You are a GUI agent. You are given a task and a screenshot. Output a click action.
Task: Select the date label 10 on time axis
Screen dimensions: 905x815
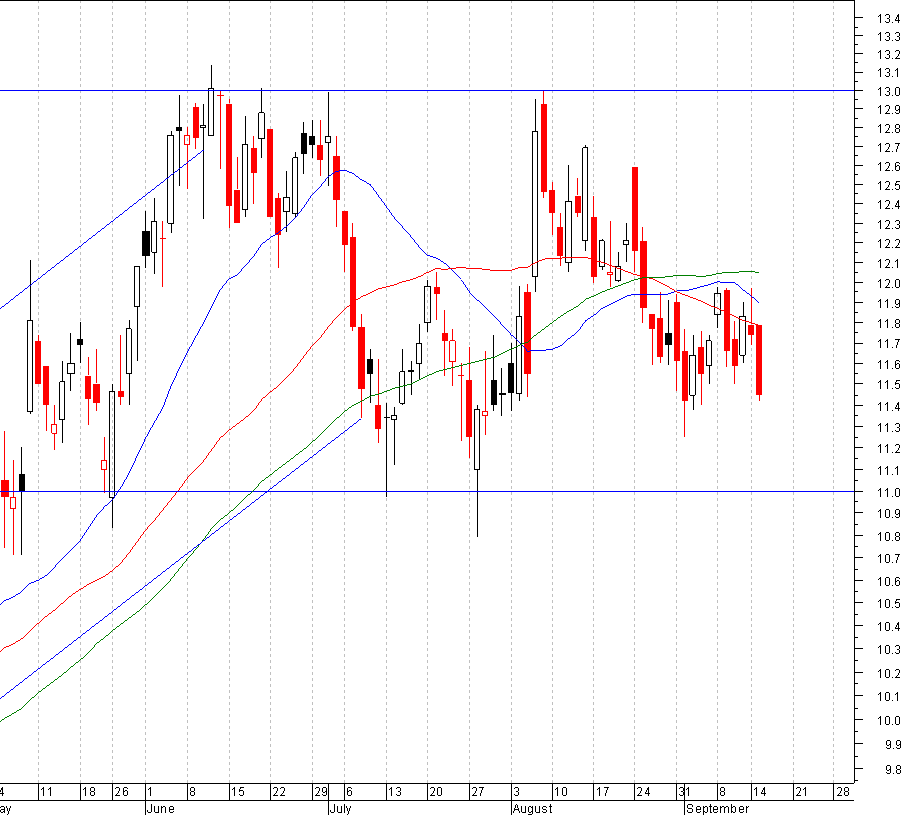[560, 791]
